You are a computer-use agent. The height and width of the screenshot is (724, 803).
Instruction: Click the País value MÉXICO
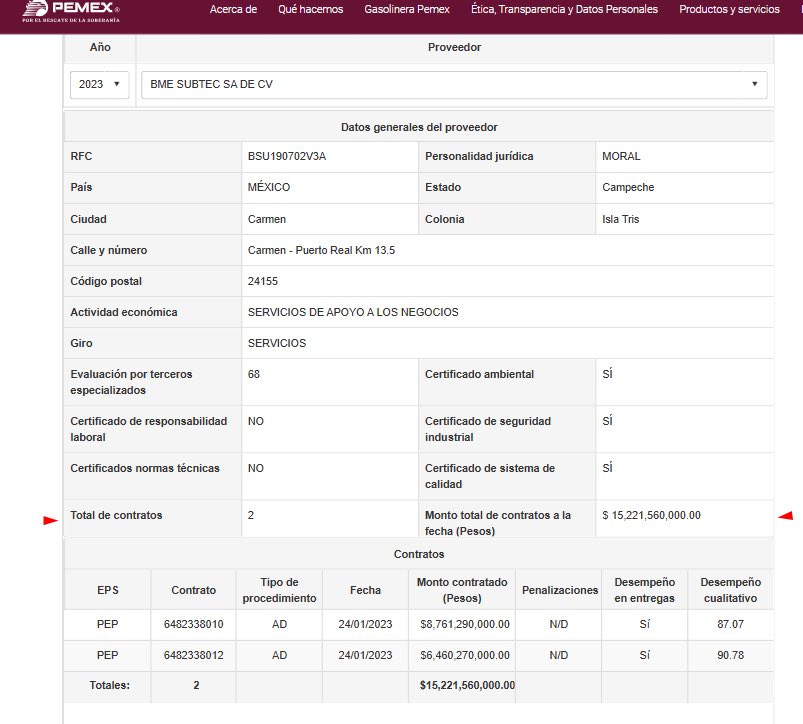point(269,187)
